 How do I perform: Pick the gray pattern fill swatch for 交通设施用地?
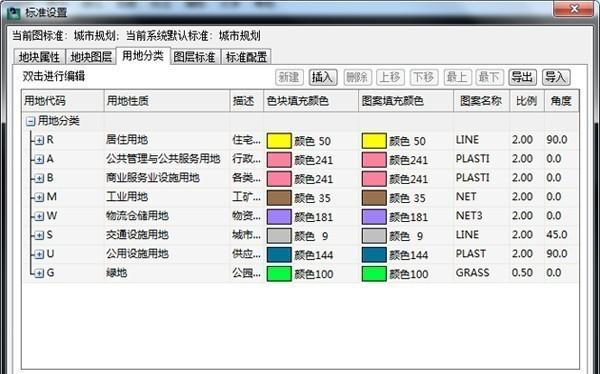point(374,236)
